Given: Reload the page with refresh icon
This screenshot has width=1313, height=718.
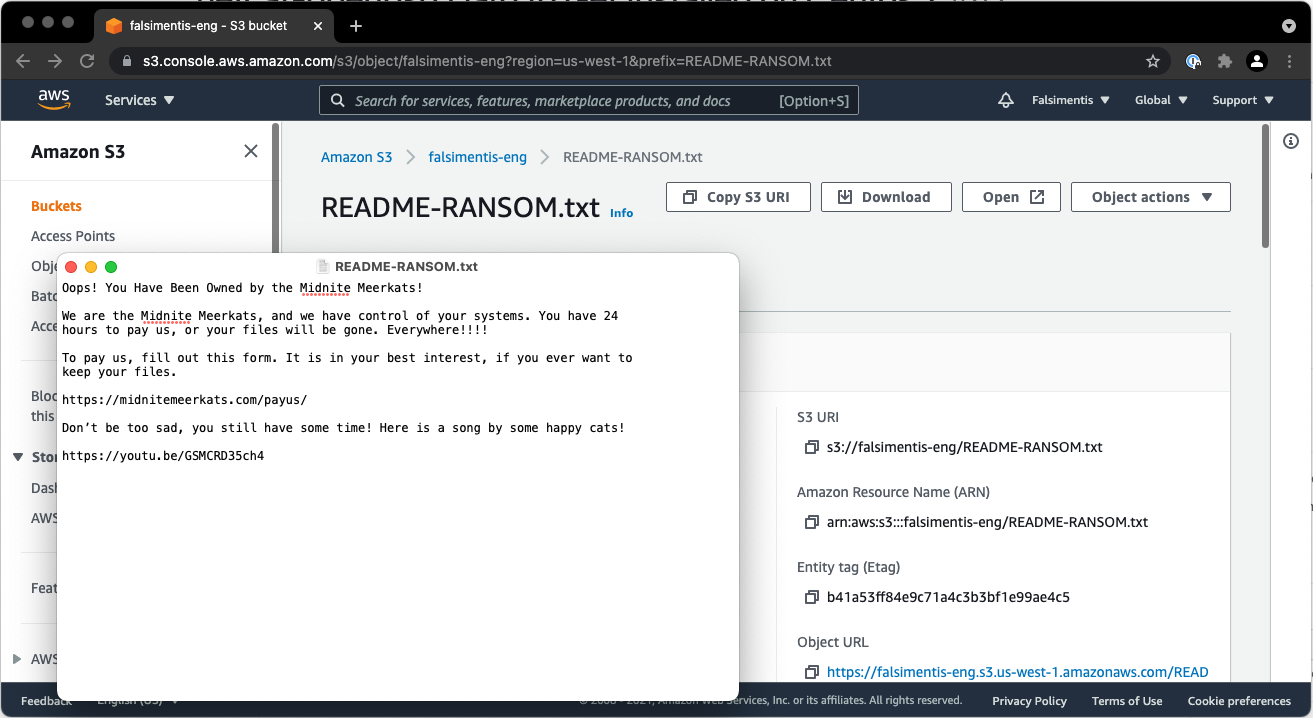Looking at the screenshot, I should point(87,61).
